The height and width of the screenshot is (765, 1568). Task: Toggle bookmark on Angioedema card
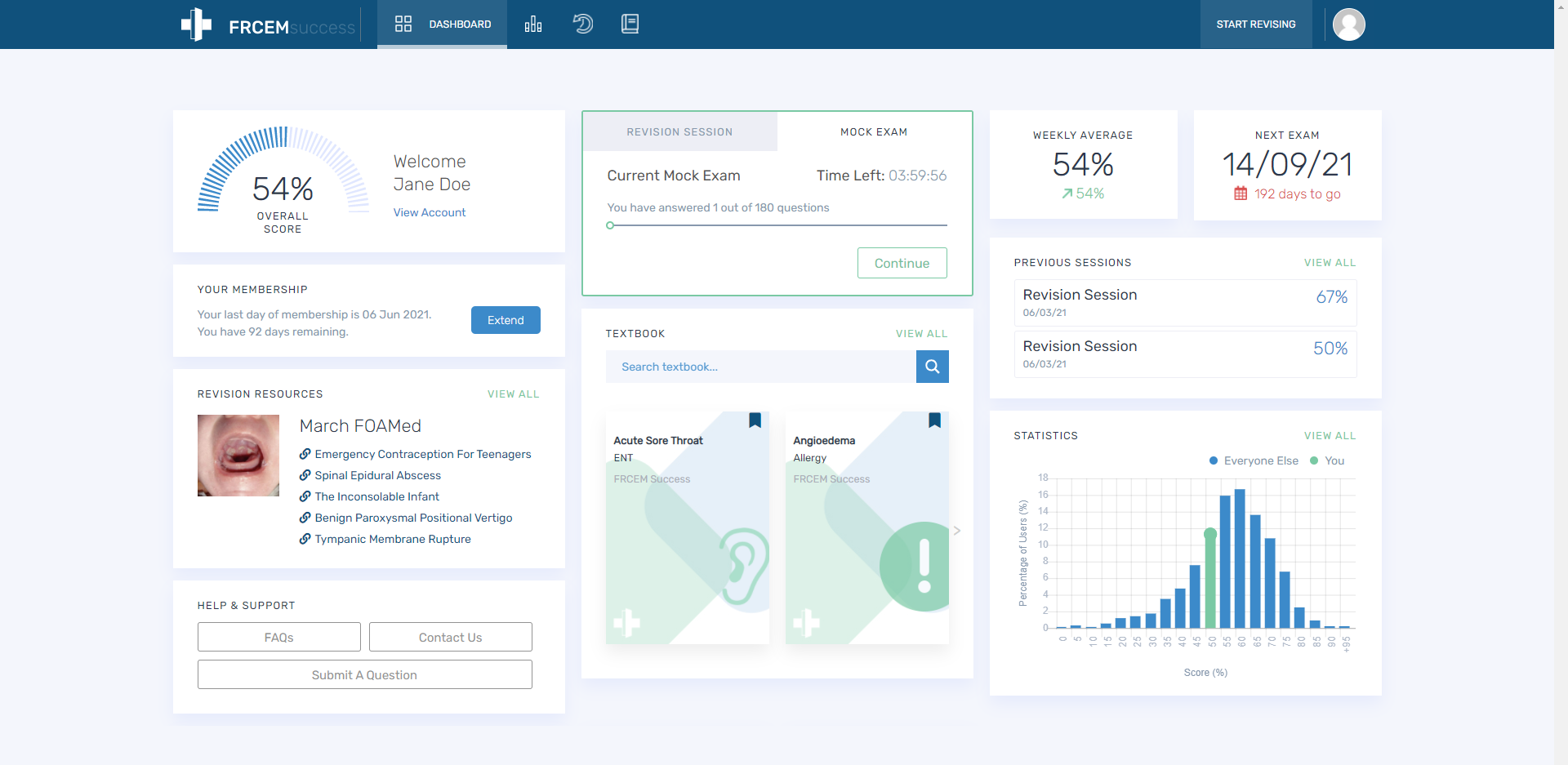tap(934, 420)
